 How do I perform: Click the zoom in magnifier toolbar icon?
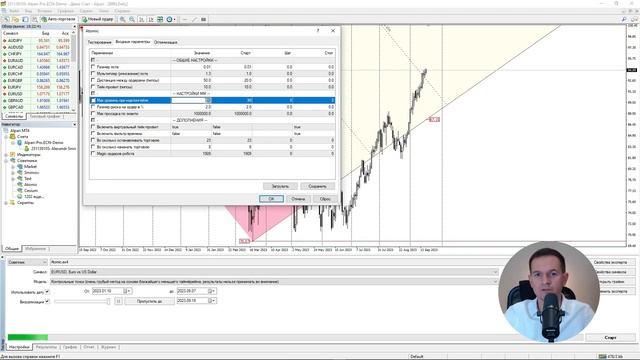coord(122,19)
